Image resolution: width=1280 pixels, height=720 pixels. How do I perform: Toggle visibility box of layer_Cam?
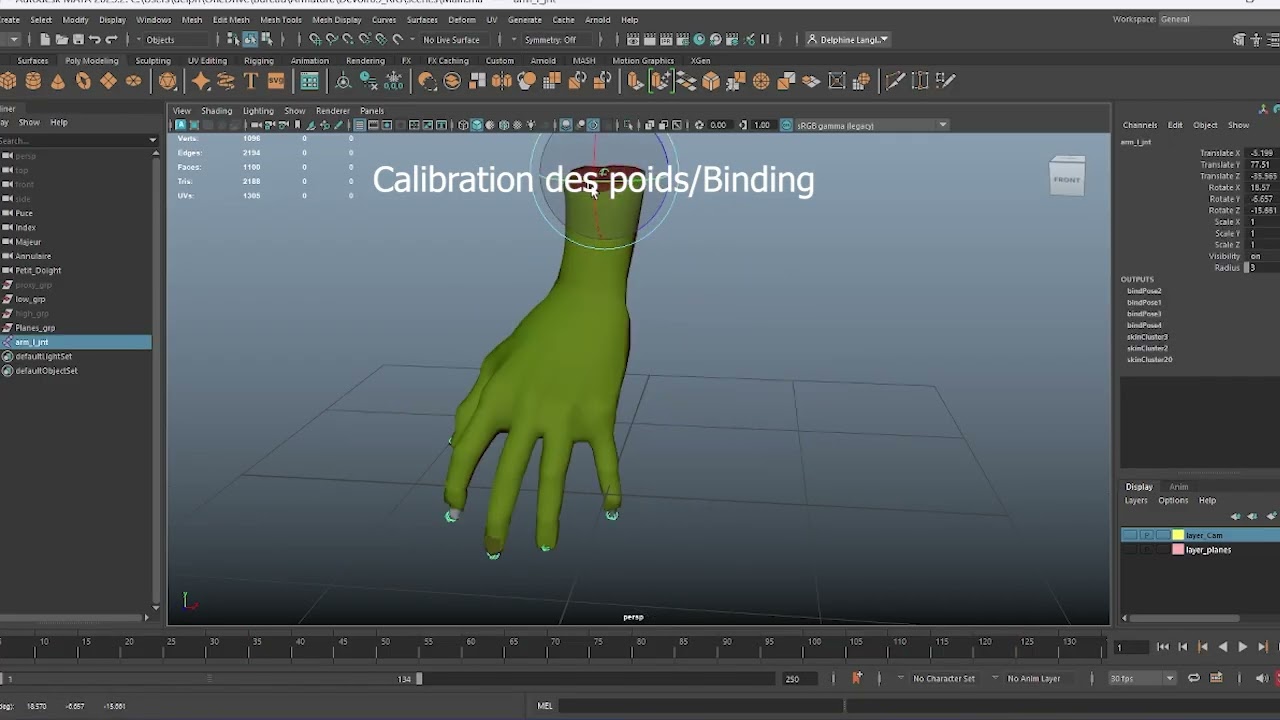[1130, 535]
